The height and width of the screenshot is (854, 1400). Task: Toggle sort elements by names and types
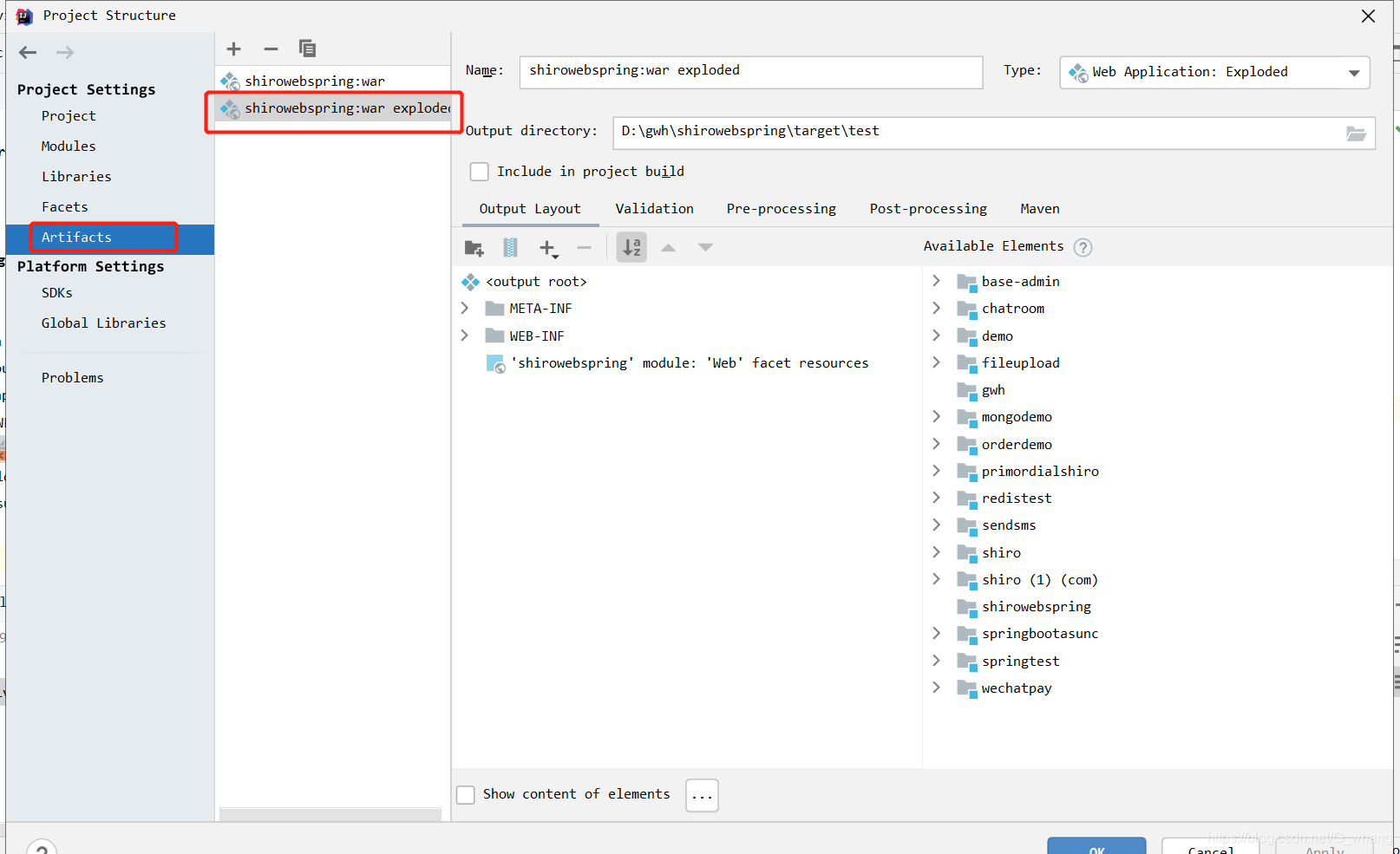(x=631, y=247)
